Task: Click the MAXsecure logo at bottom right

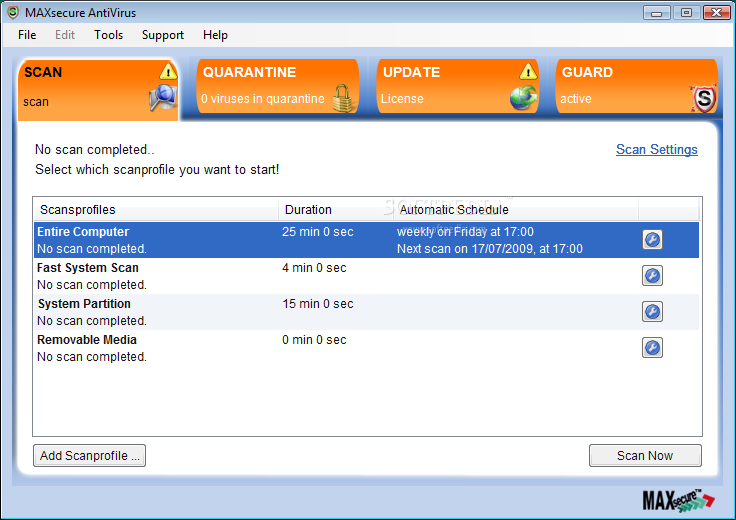Action: 678,500
